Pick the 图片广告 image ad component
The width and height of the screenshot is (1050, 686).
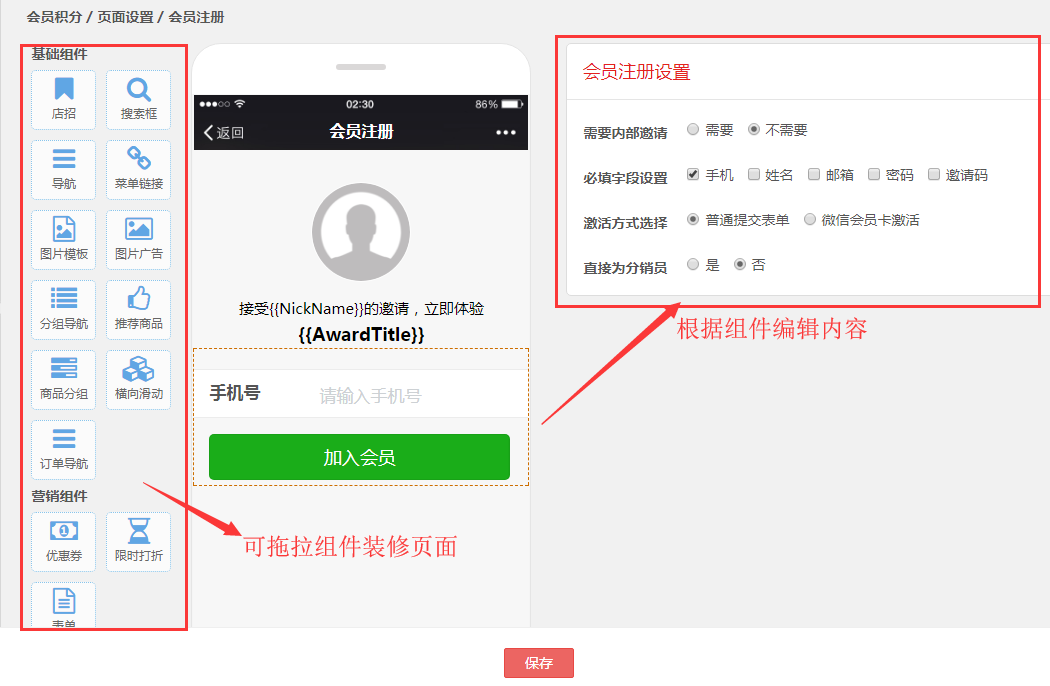(x=139, y=239)
